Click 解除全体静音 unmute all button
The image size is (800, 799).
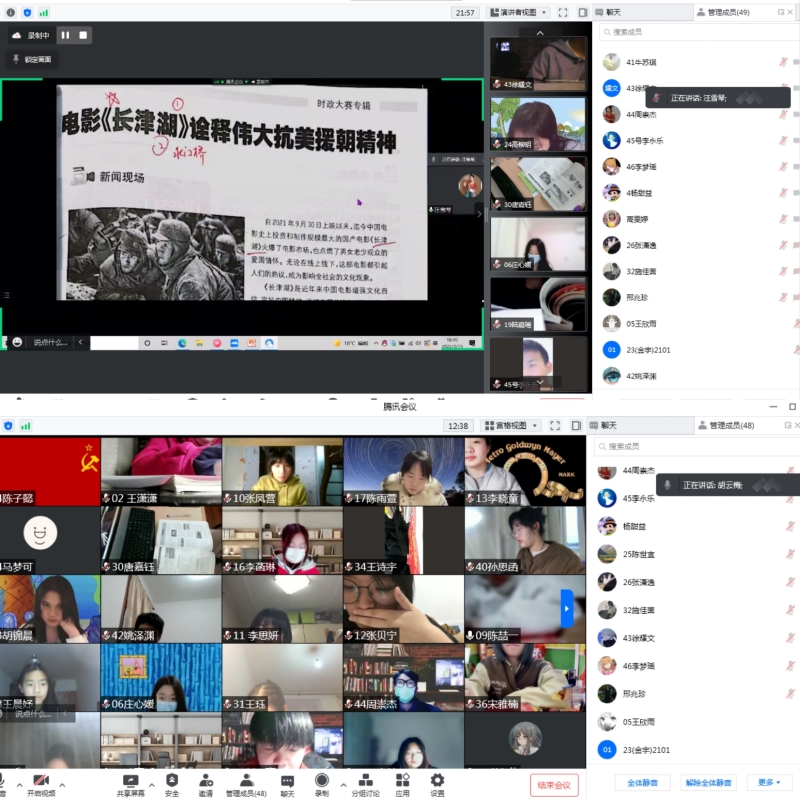pos(708,783)
